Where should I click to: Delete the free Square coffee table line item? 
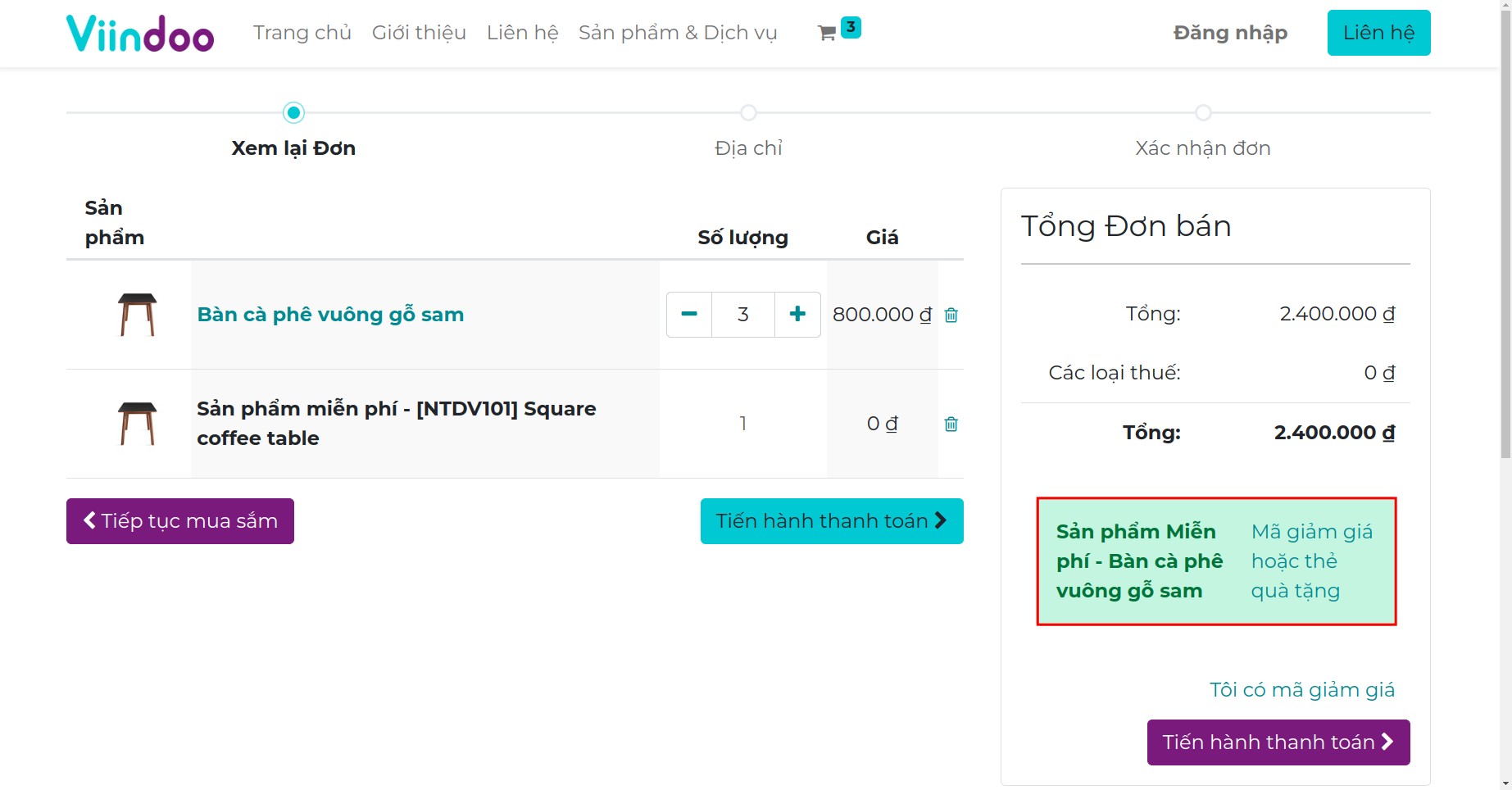pos(951,424)
